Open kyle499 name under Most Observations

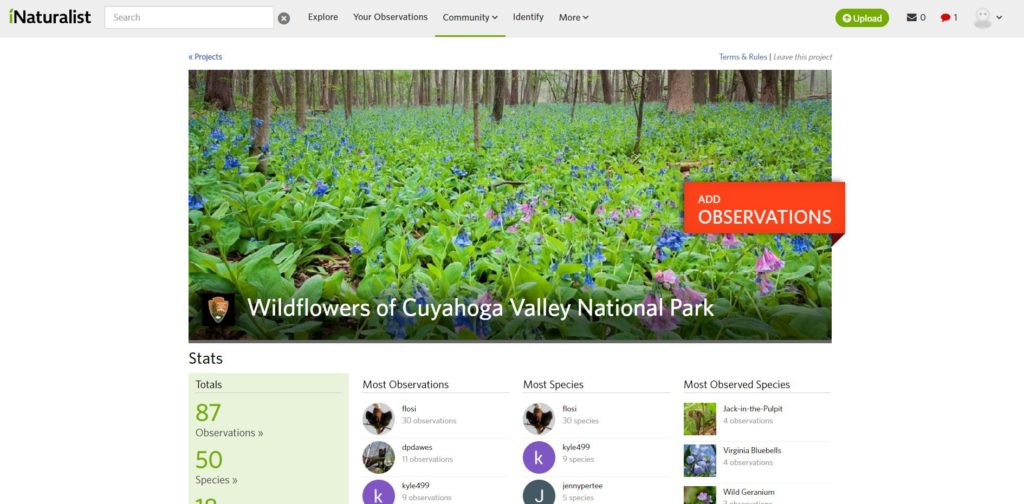[x=415, y=486]
